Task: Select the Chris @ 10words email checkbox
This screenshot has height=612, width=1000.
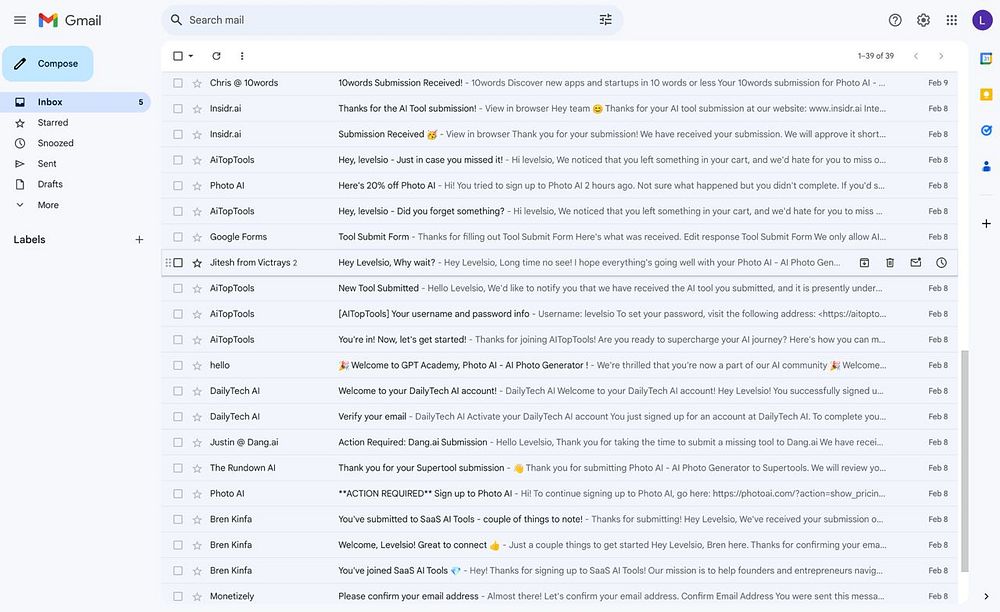Action: tap(178, 83)
